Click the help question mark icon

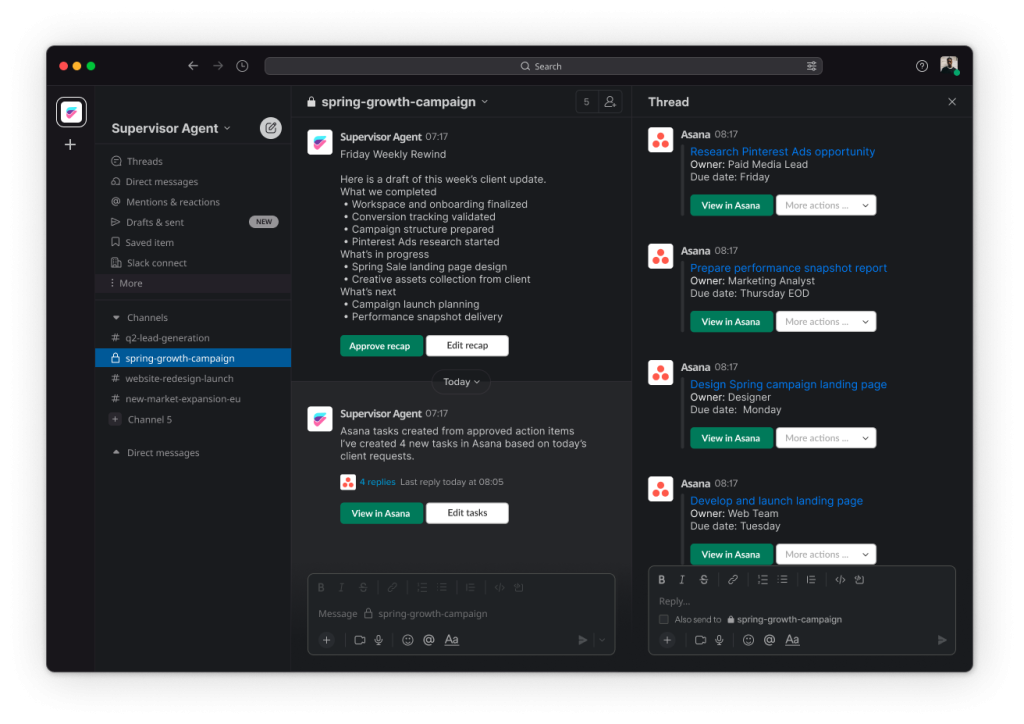click(x=921, y=65)
